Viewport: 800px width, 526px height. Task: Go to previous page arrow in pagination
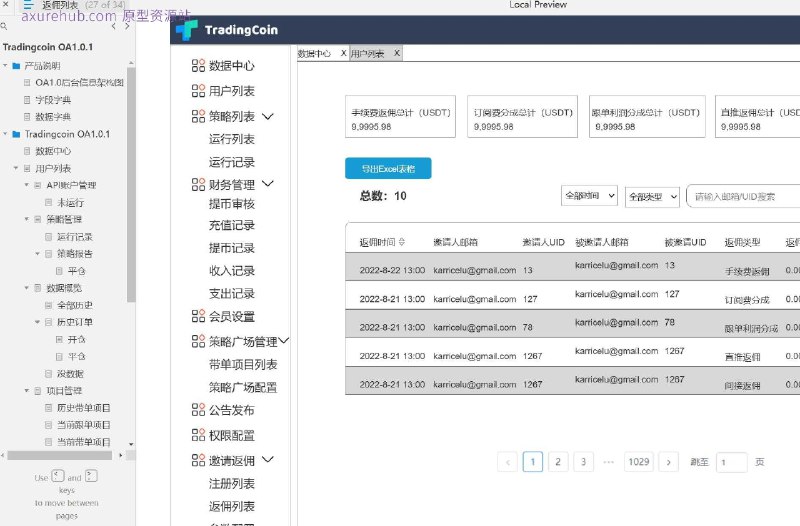[508, 462]
